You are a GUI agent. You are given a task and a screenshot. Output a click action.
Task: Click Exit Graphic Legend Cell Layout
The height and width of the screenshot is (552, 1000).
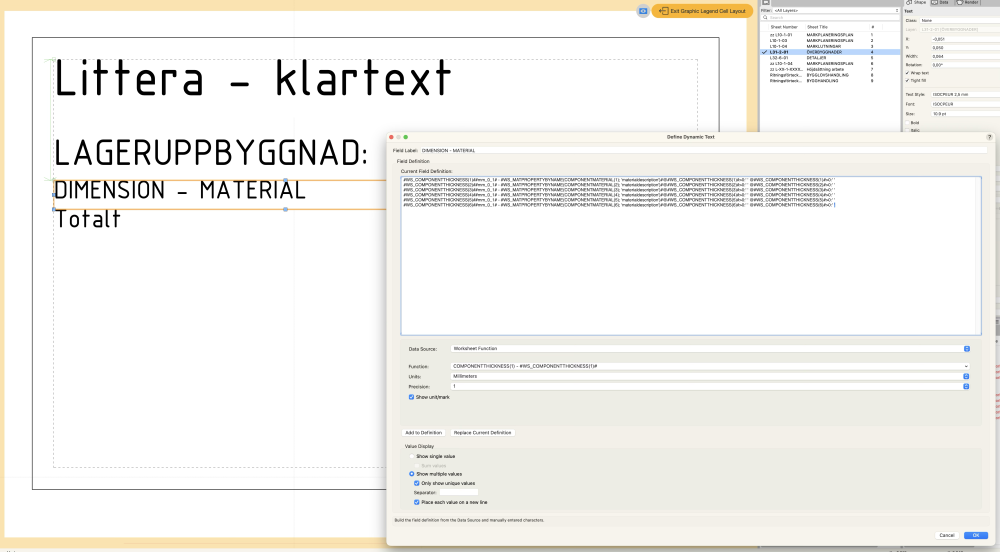pyautogui.click(x=702, y=10)
